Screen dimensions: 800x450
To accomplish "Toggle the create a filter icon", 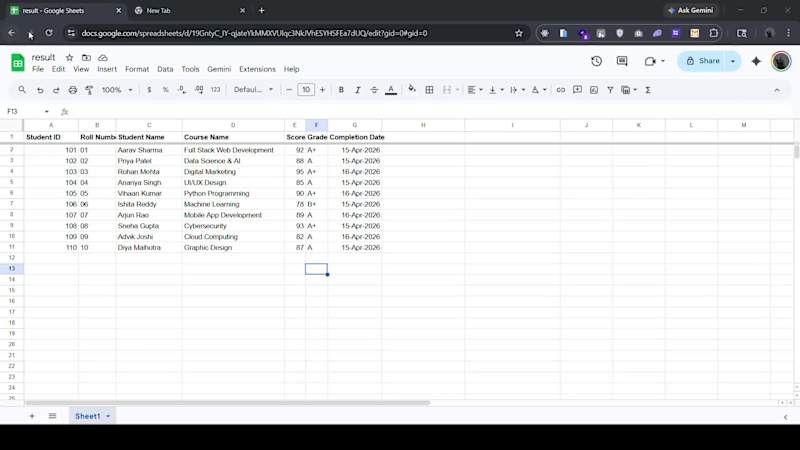I will point(610,90).
